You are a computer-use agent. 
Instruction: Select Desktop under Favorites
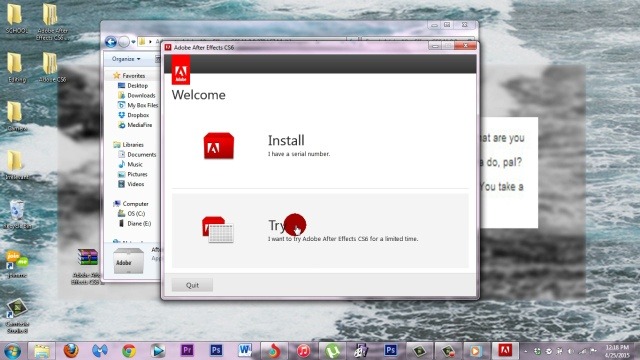[137, 86]
